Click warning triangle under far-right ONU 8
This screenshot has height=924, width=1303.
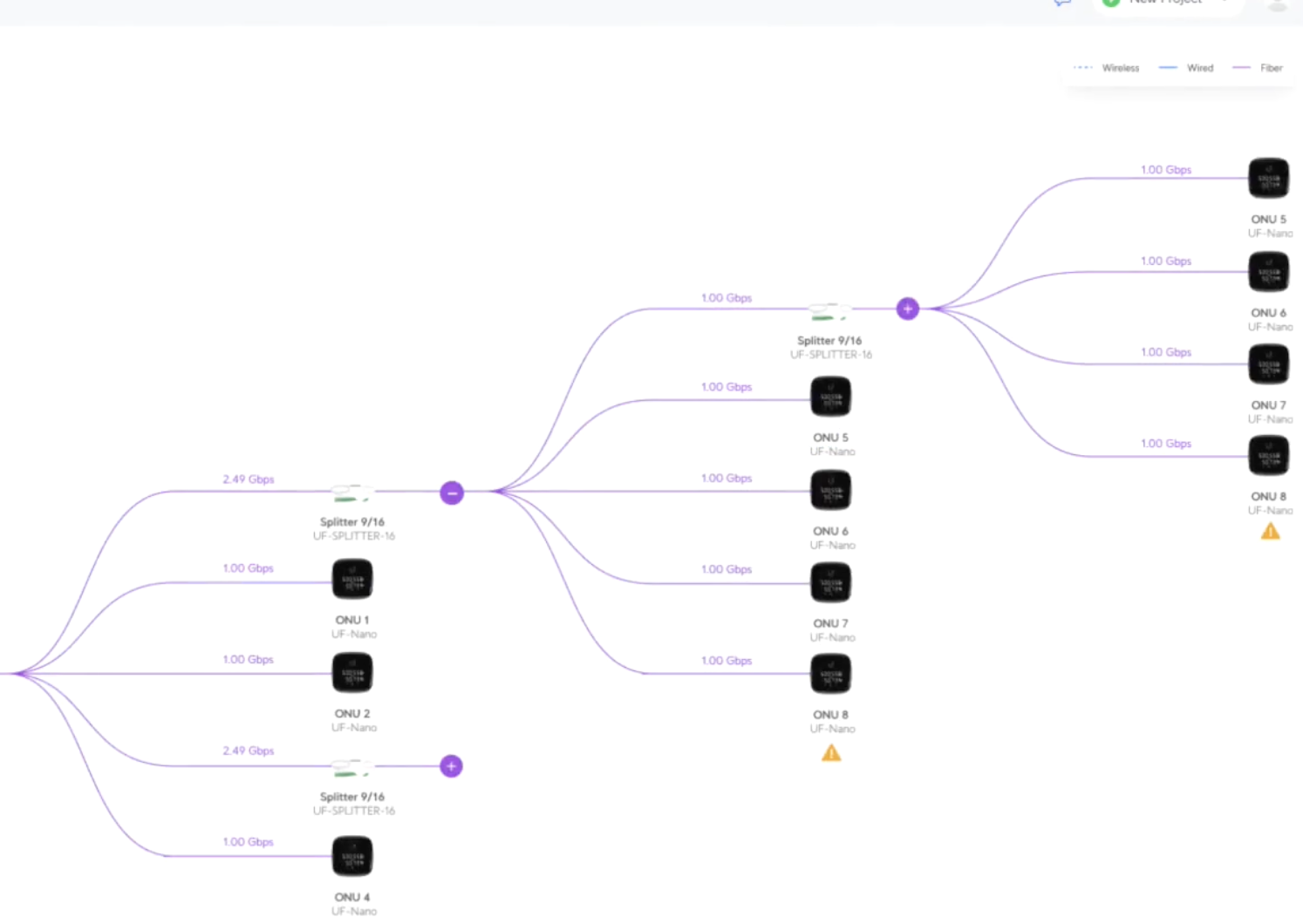(x=1270, y=532)
